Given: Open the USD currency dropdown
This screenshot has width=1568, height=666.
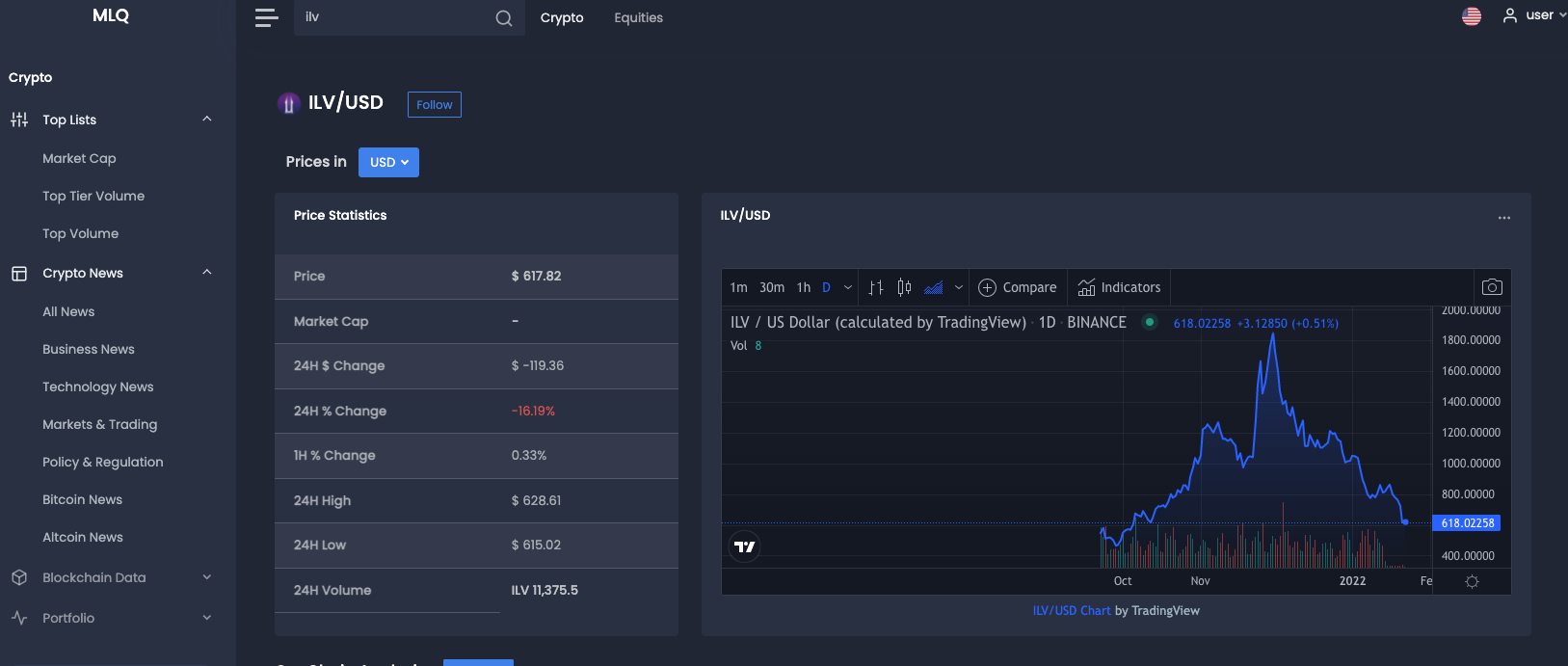Looking at the screenshot, I should 388,162.
